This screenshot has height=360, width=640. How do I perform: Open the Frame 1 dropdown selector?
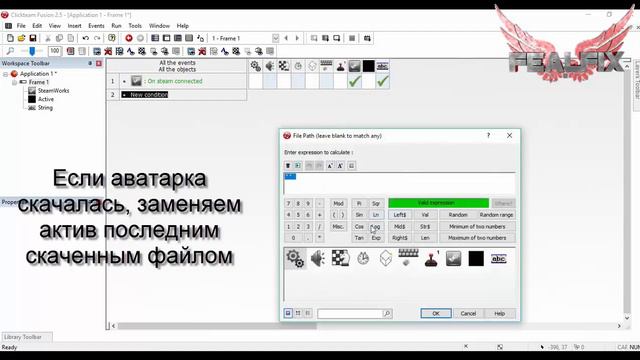coord(276,38)
